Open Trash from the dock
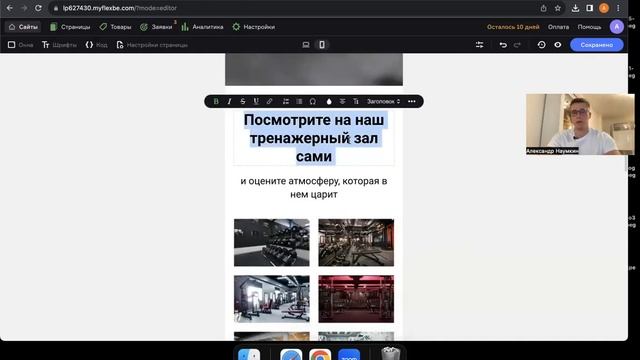 click(391, 353)
